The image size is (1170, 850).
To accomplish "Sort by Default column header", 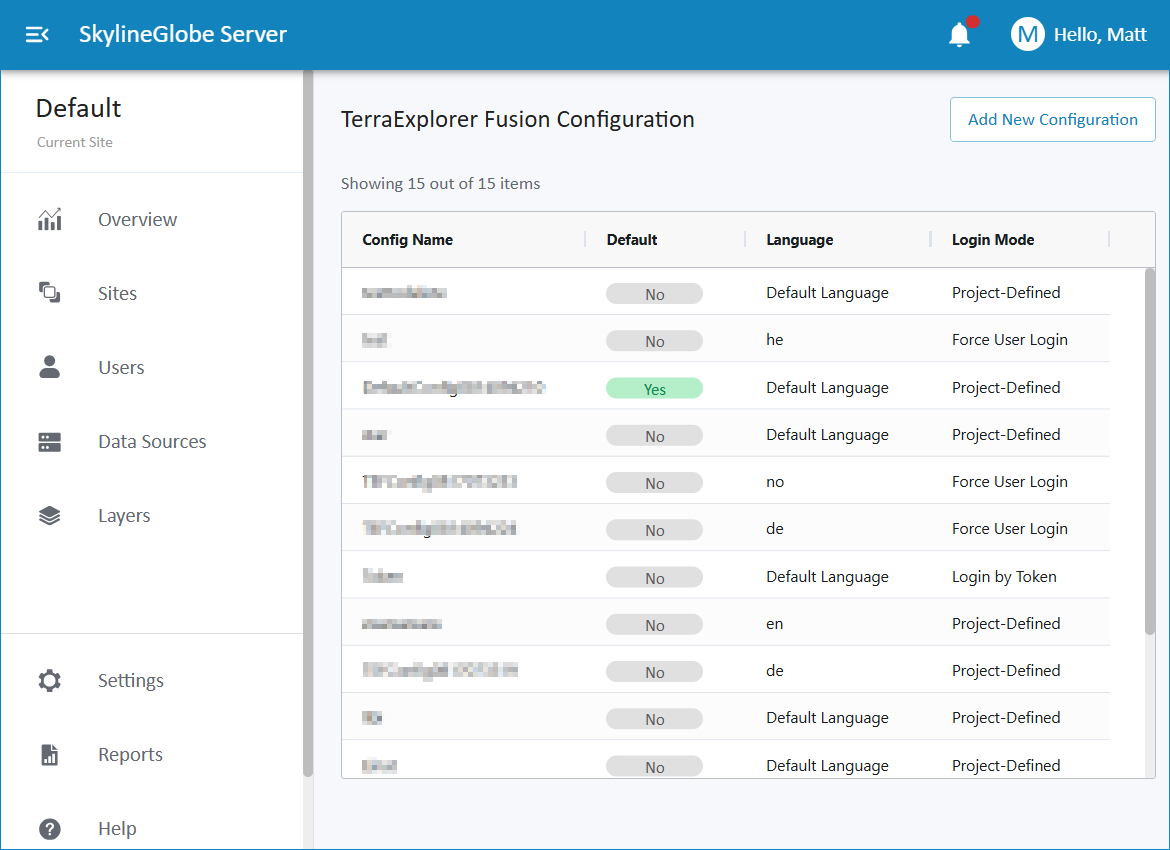I will pos(631,240).
